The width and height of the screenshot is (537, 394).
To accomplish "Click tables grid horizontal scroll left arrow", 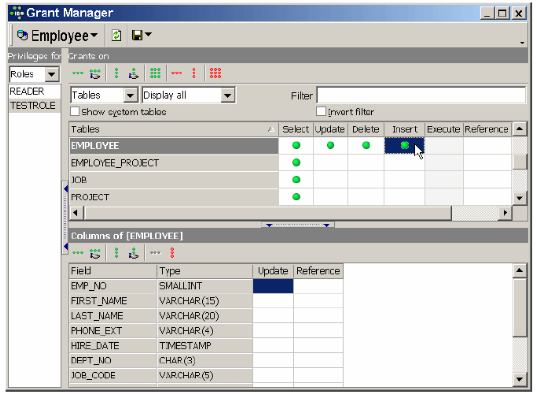I will tap(76, 213).
